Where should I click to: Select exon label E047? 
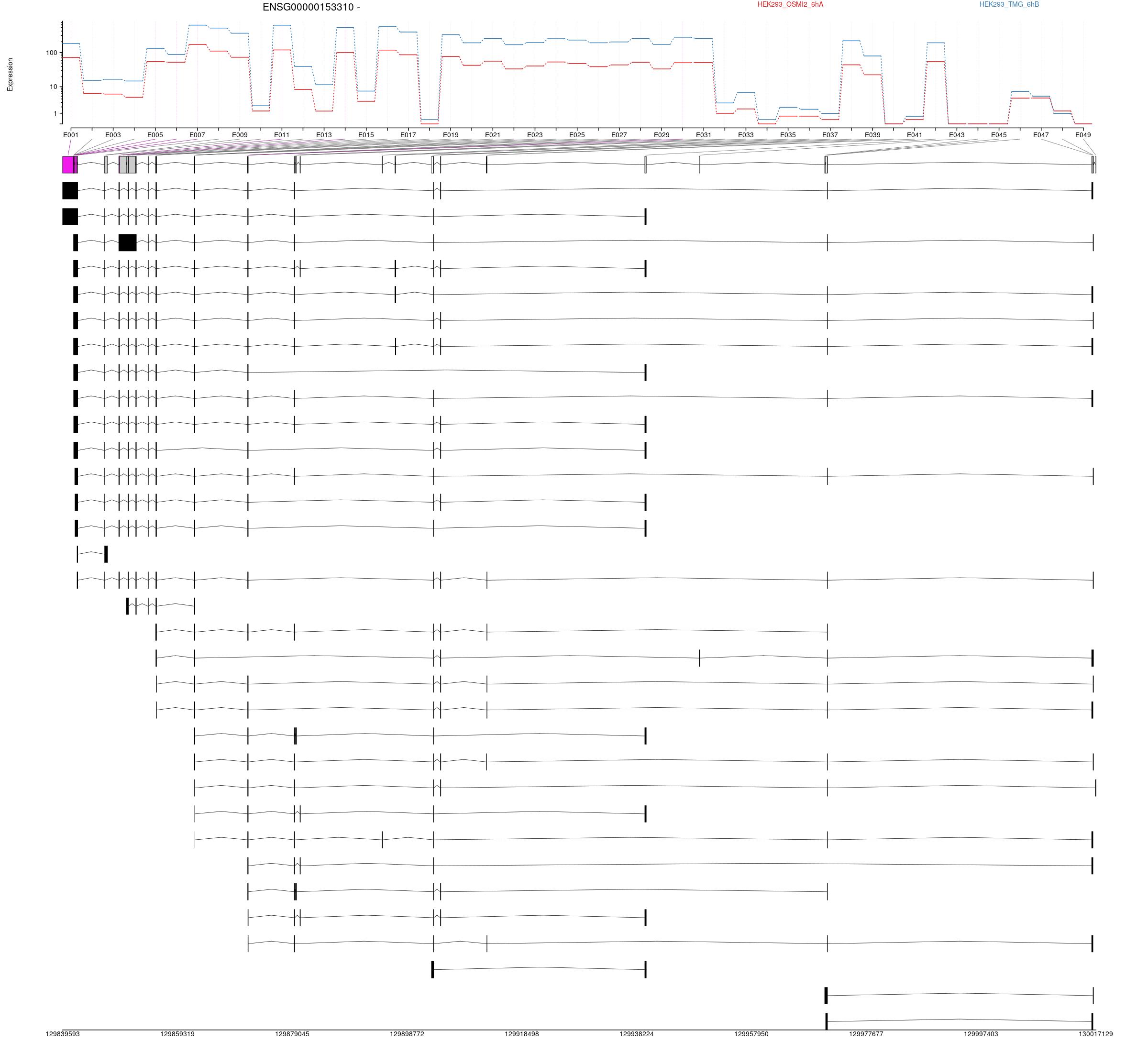1041,135
